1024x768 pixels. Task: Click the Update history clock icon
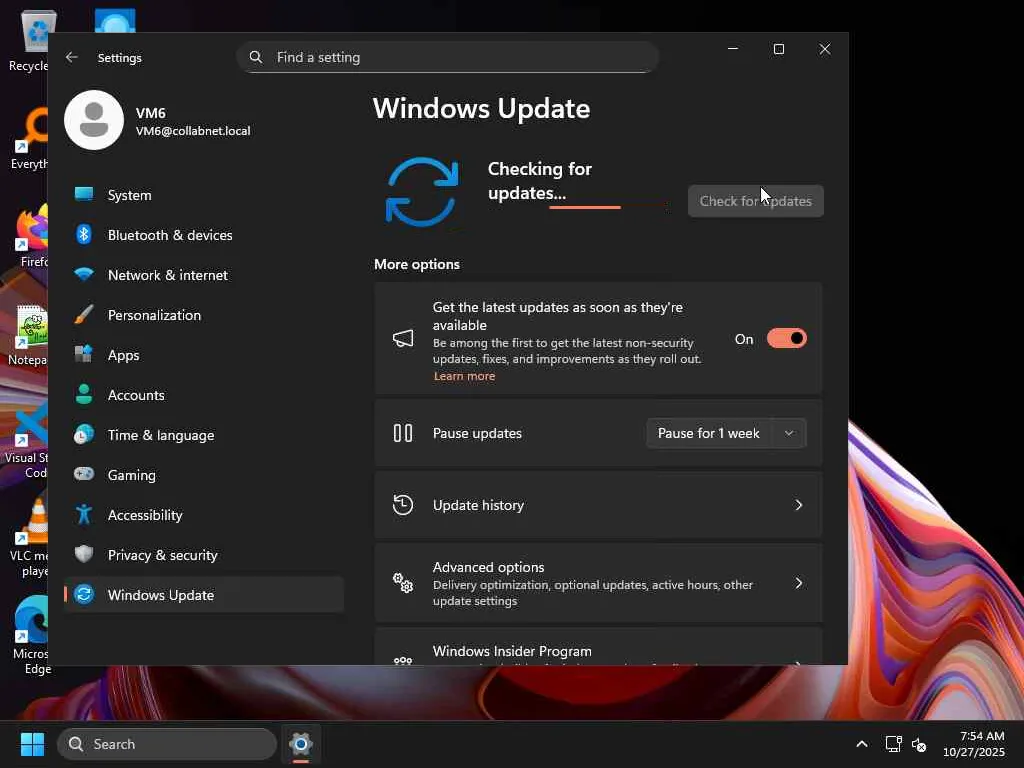tap(403, 505)
